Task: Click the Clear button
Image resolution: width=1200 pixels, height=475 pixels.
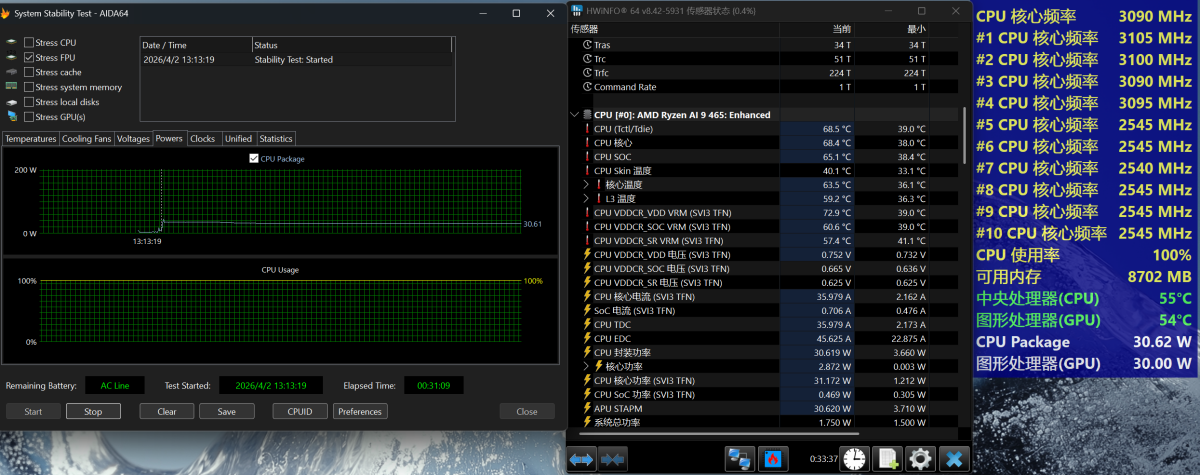Action: point(167,411)
